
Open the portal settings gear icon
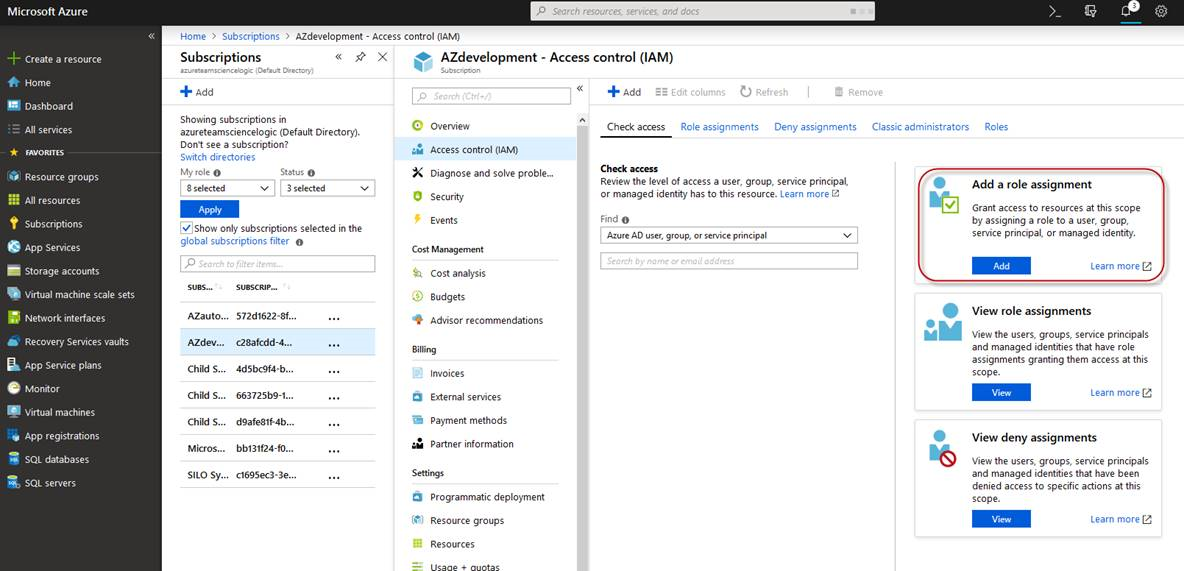(1161, 11)
